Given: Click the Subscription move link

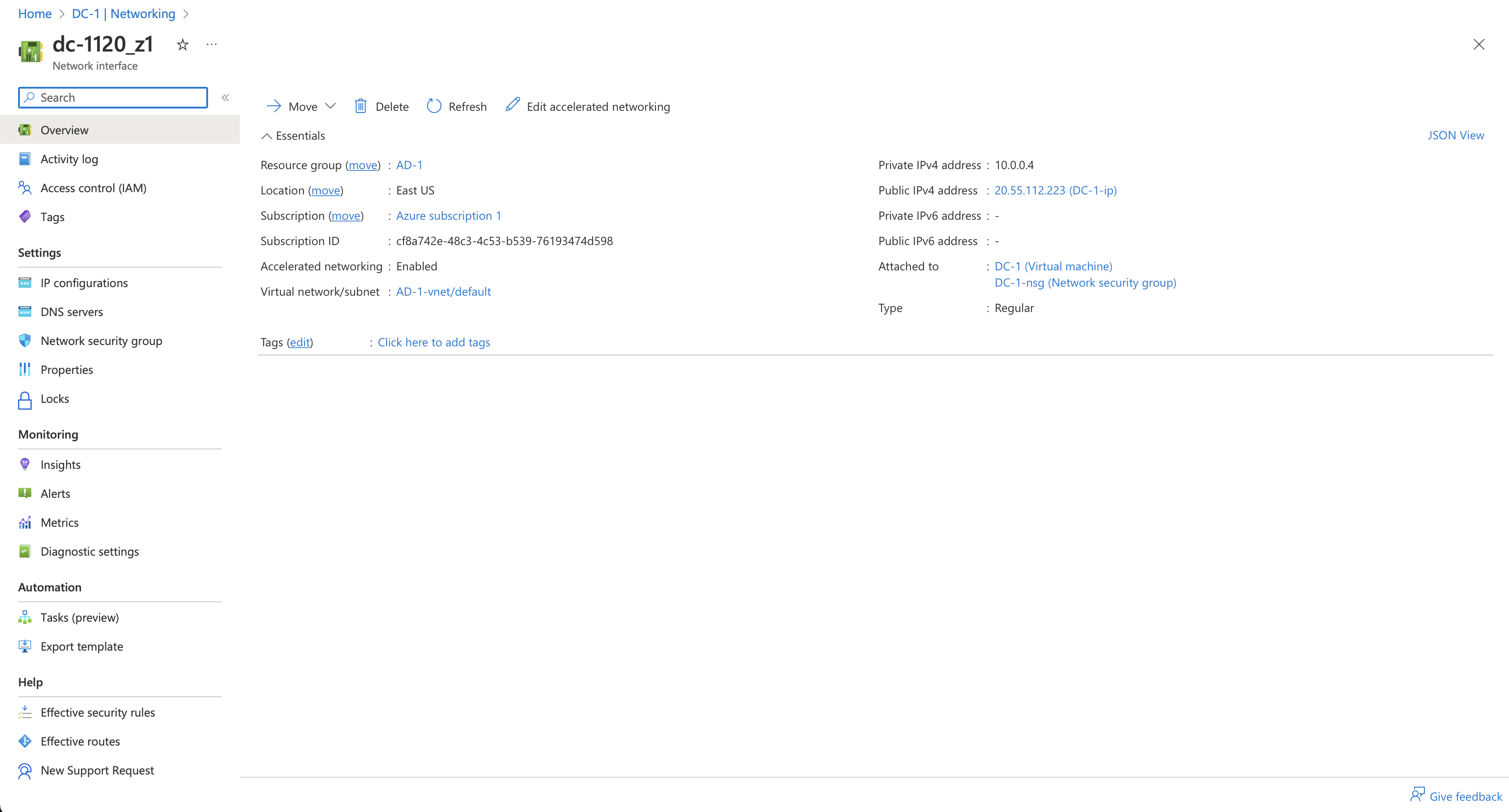Looking at the screenshot, I should click(x=346, y=216).
